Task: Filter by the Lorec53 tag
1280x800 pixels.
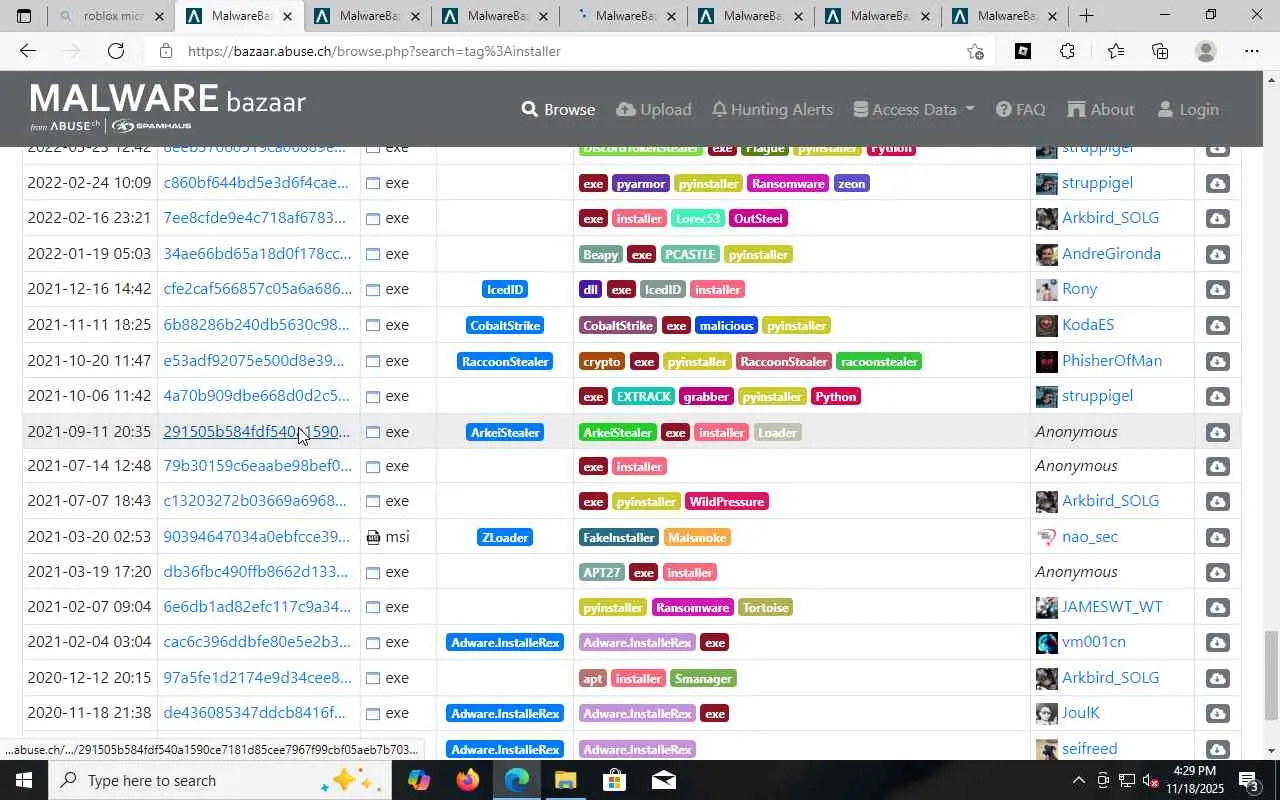Action: click(x=697, y=219)
